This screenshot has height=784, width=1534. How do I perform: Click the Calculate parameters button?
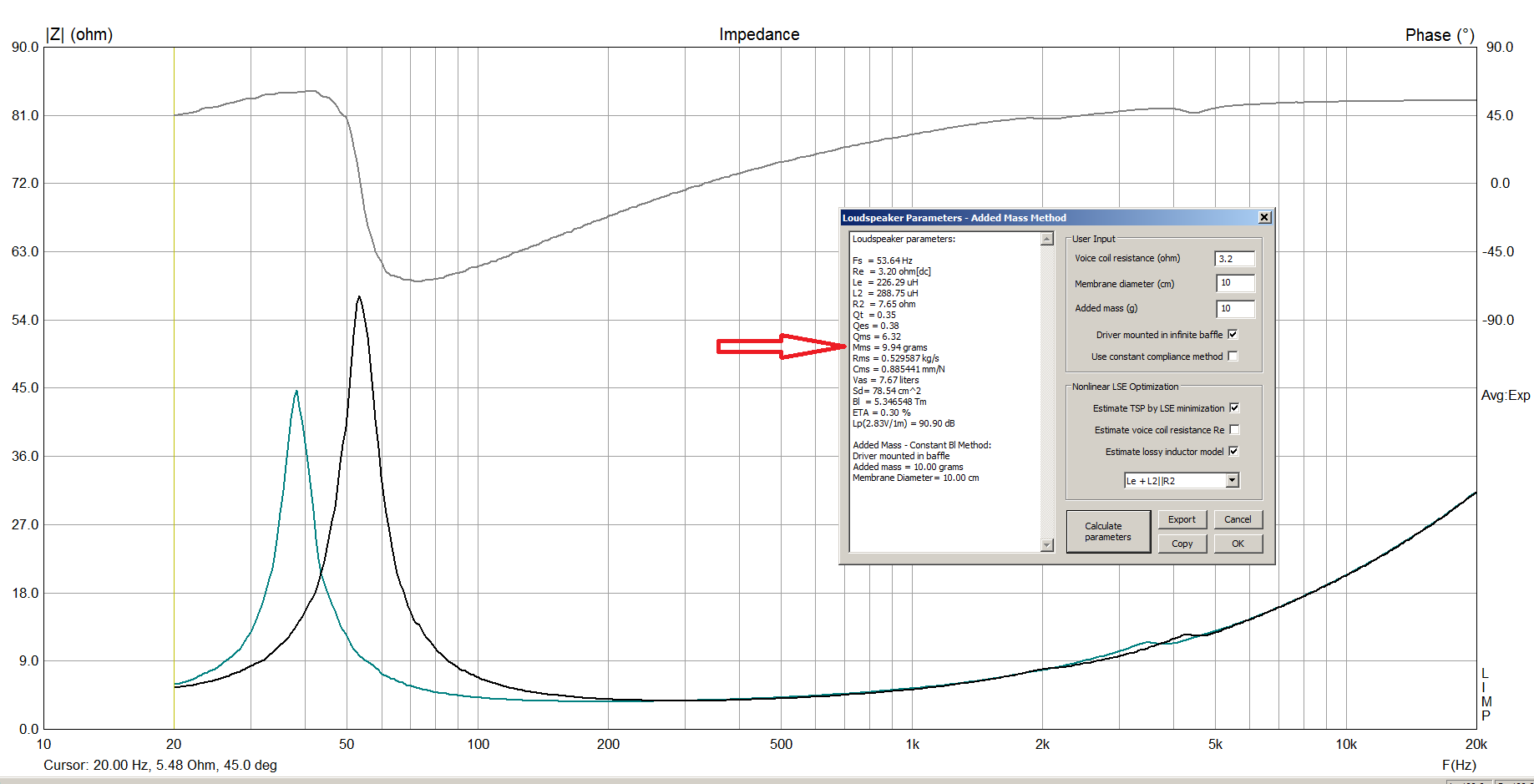click(1108, 532)
